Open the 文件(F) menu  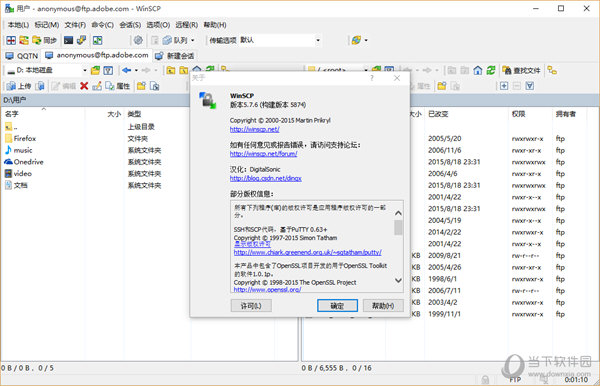(75, 25)
